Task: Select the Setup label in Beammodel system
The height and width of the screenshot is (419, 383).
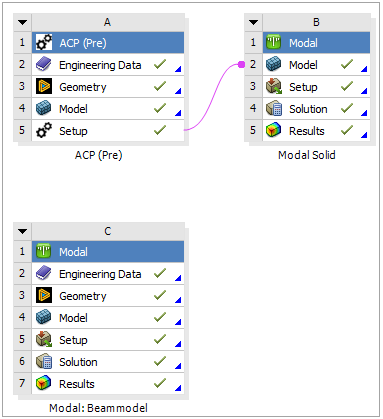Action: pyautogui.click(x=73, y=340)
